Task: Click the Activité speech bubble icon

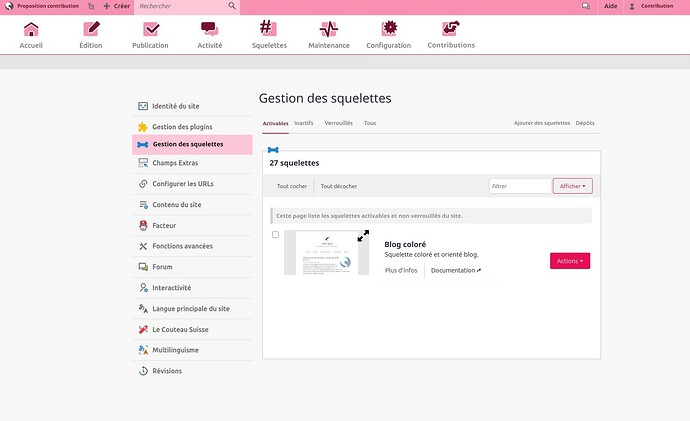Action: tap(209, 29)
